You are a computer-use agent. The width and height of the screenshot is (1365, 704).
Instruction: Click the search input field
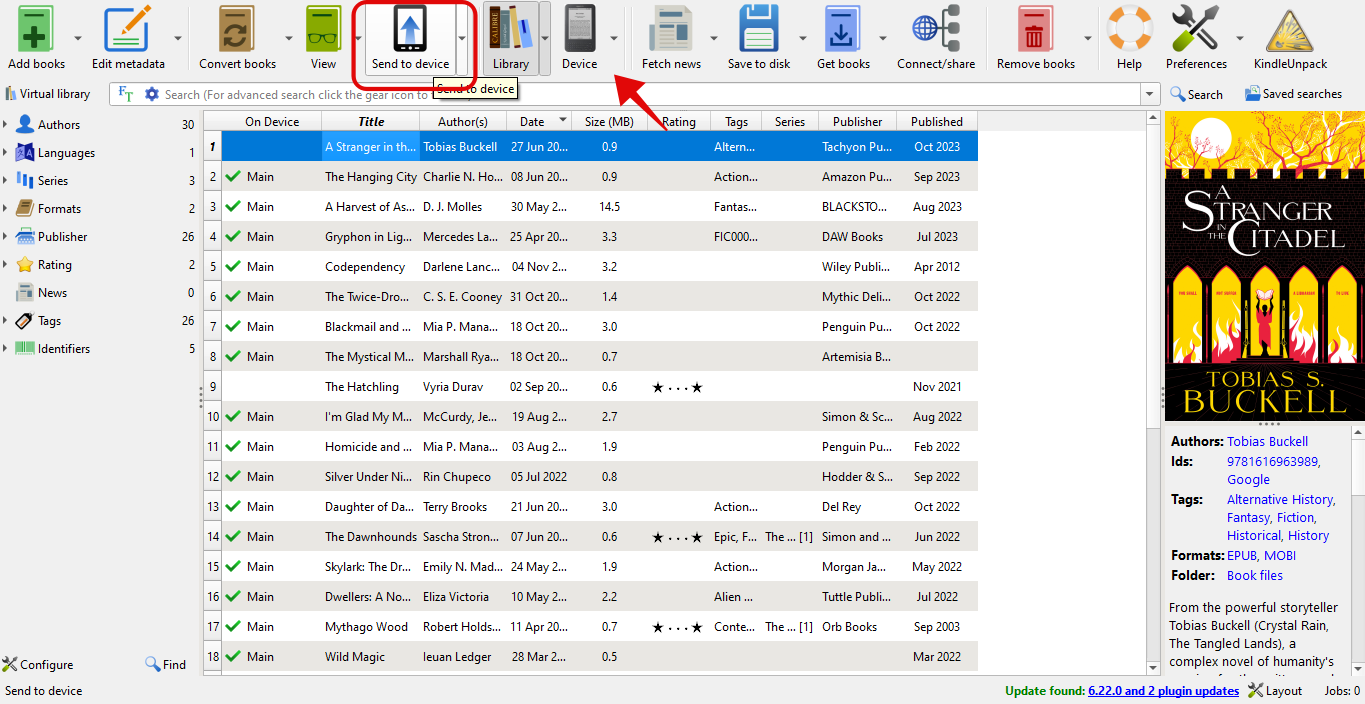650,94
